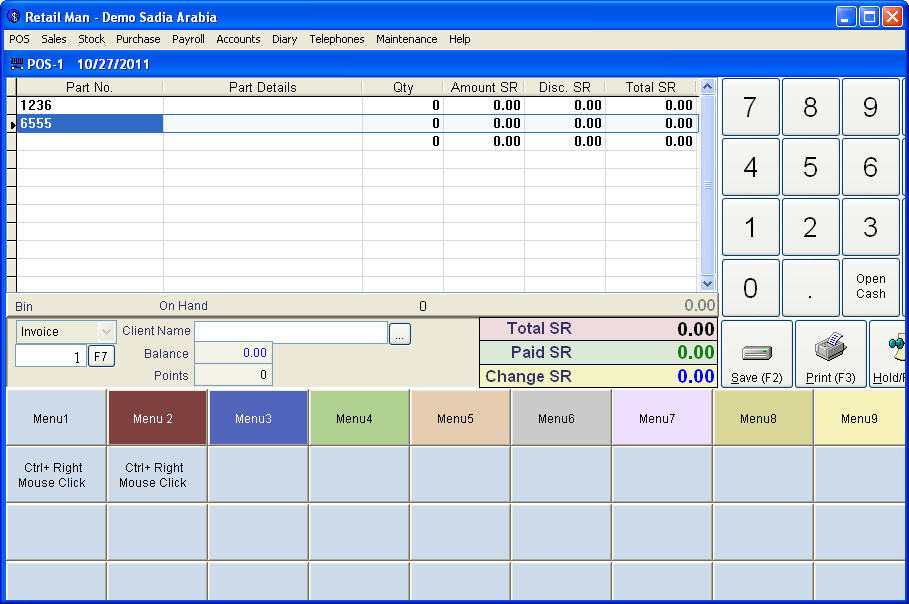Click the Retail Man title bar icon
Viewport: 909px width, 604px height.
coord(11,16)
